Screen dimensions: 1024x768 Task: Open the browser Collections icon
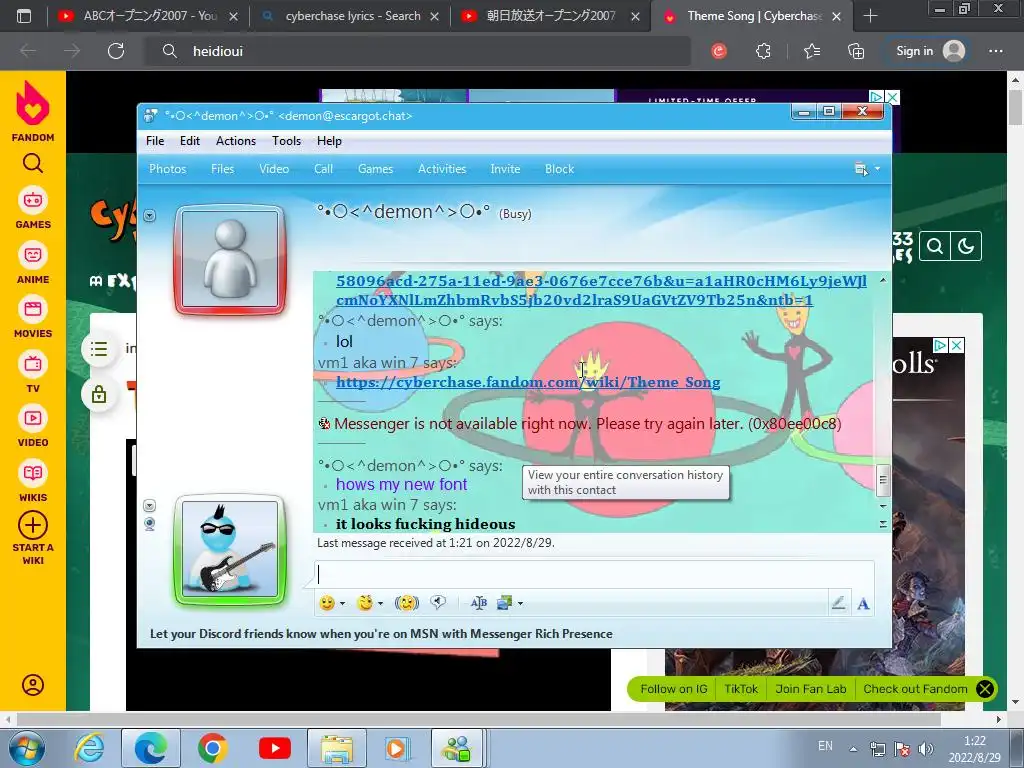click(x=856, y=51)
